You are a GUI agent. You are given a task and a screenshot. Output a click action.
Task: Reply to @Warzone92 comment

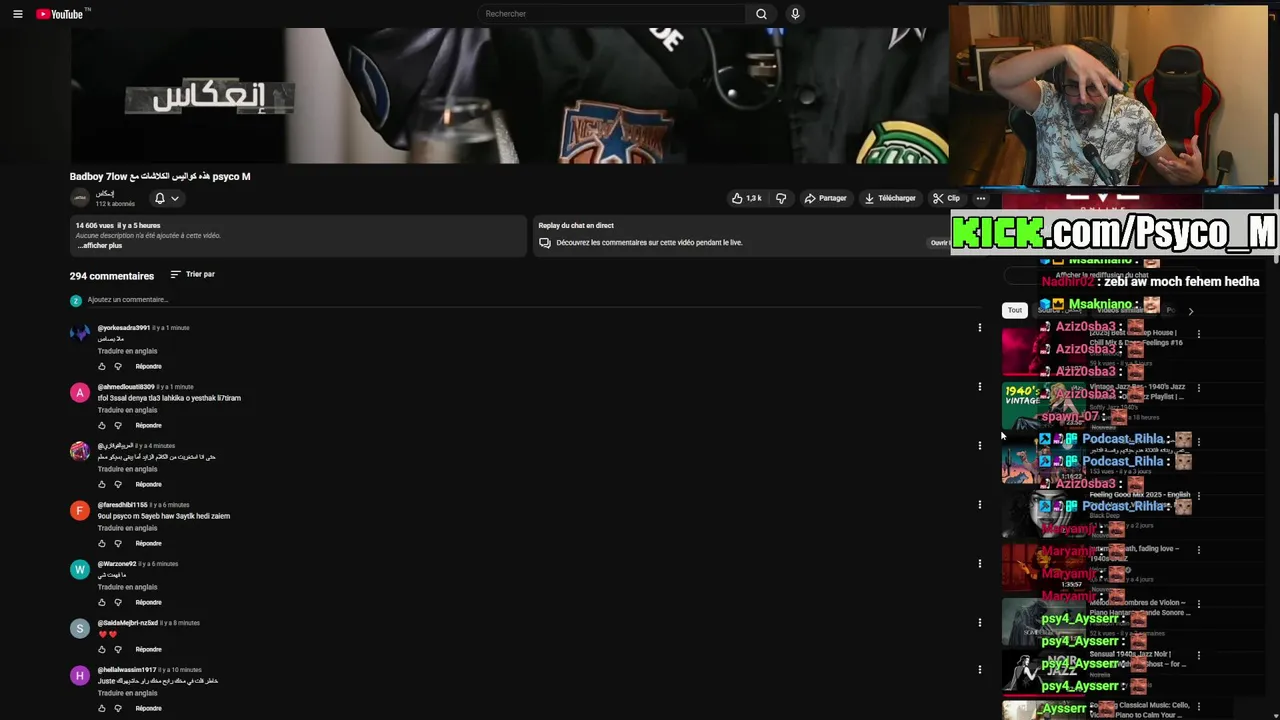point(148,602)
